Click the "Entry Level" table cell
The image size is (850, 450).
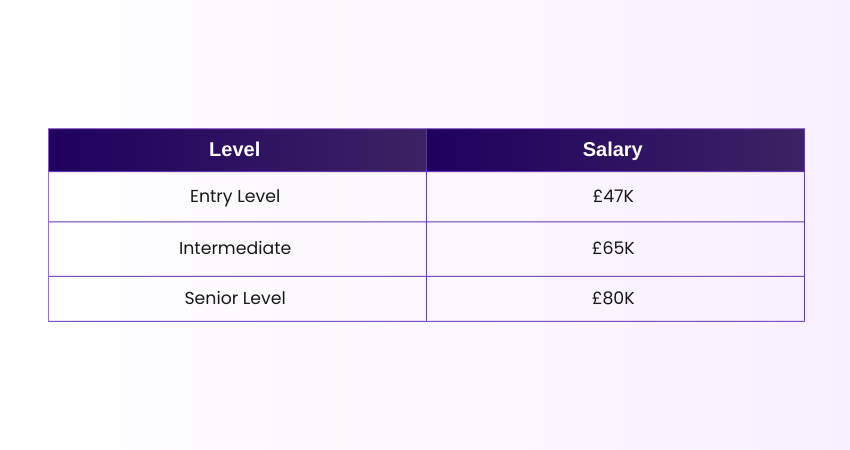235,197
